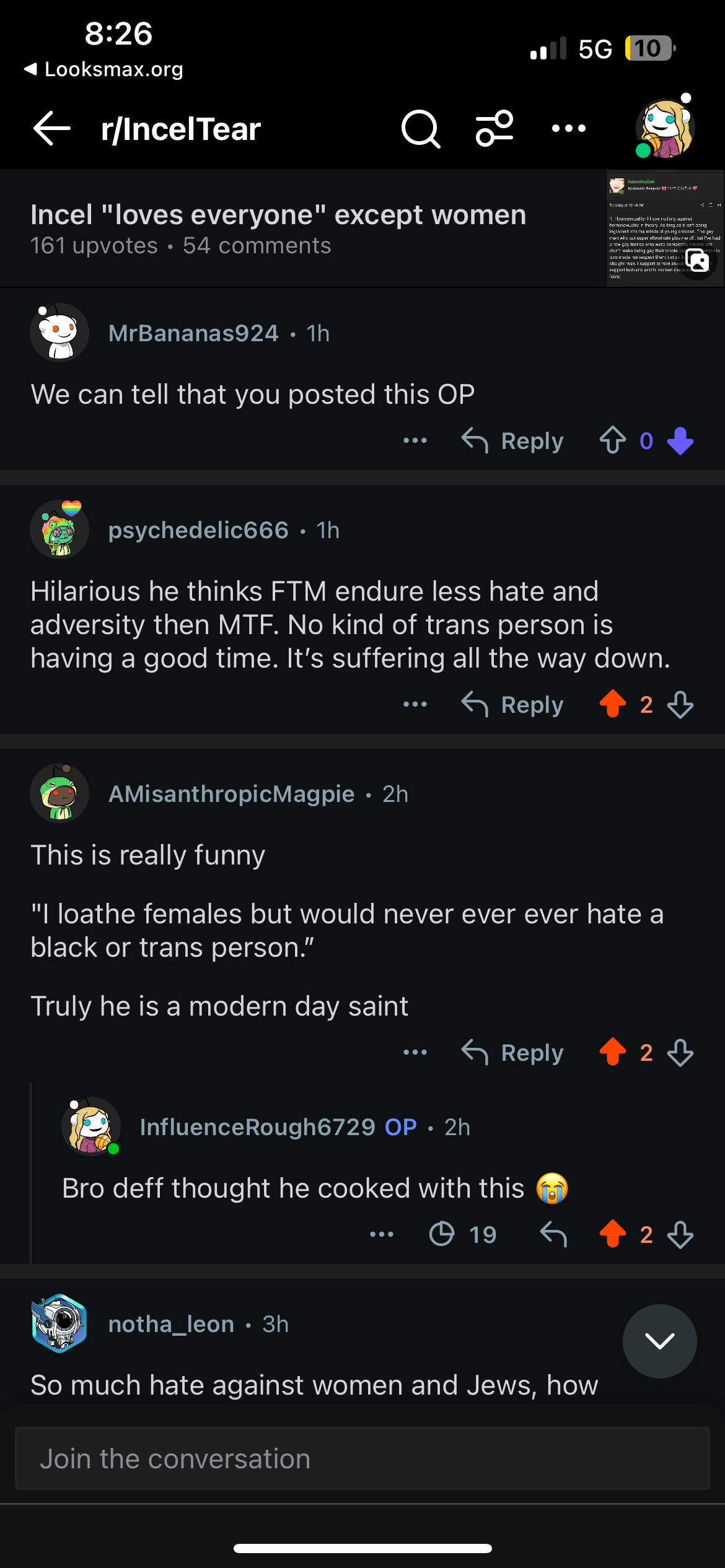This screenshot has width=725, height=1568.
Task: Tap reply arrow on InfluenceRough6729's comment
Action: [553, 1235]
